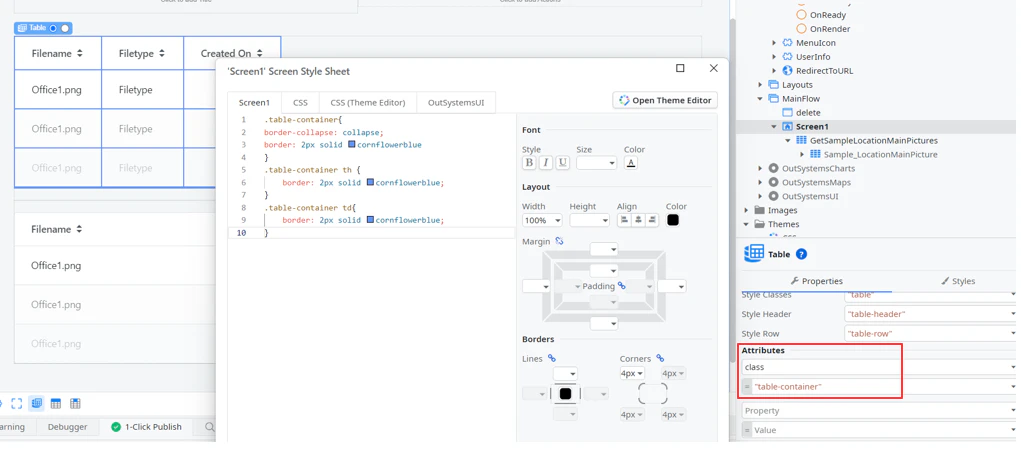Screen dimensions: 1021x460
Task: Toggle Italic font style button
Action: click(x=546, y=163)
